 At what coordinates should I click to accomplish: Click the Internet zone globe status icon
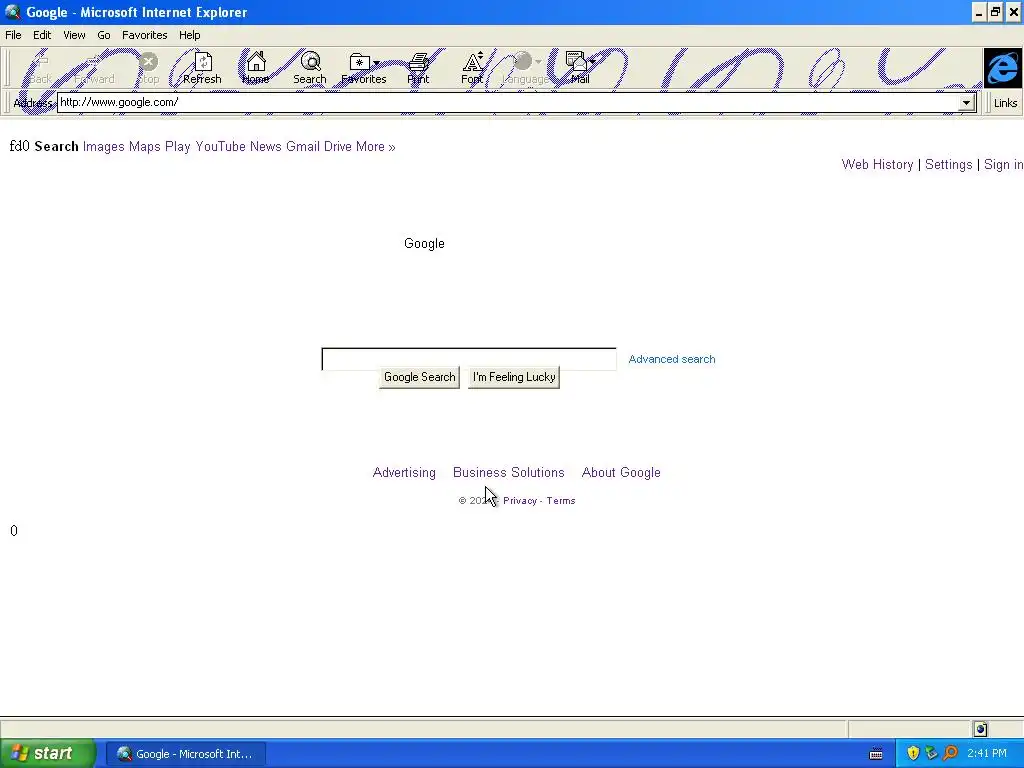point(980,729)
